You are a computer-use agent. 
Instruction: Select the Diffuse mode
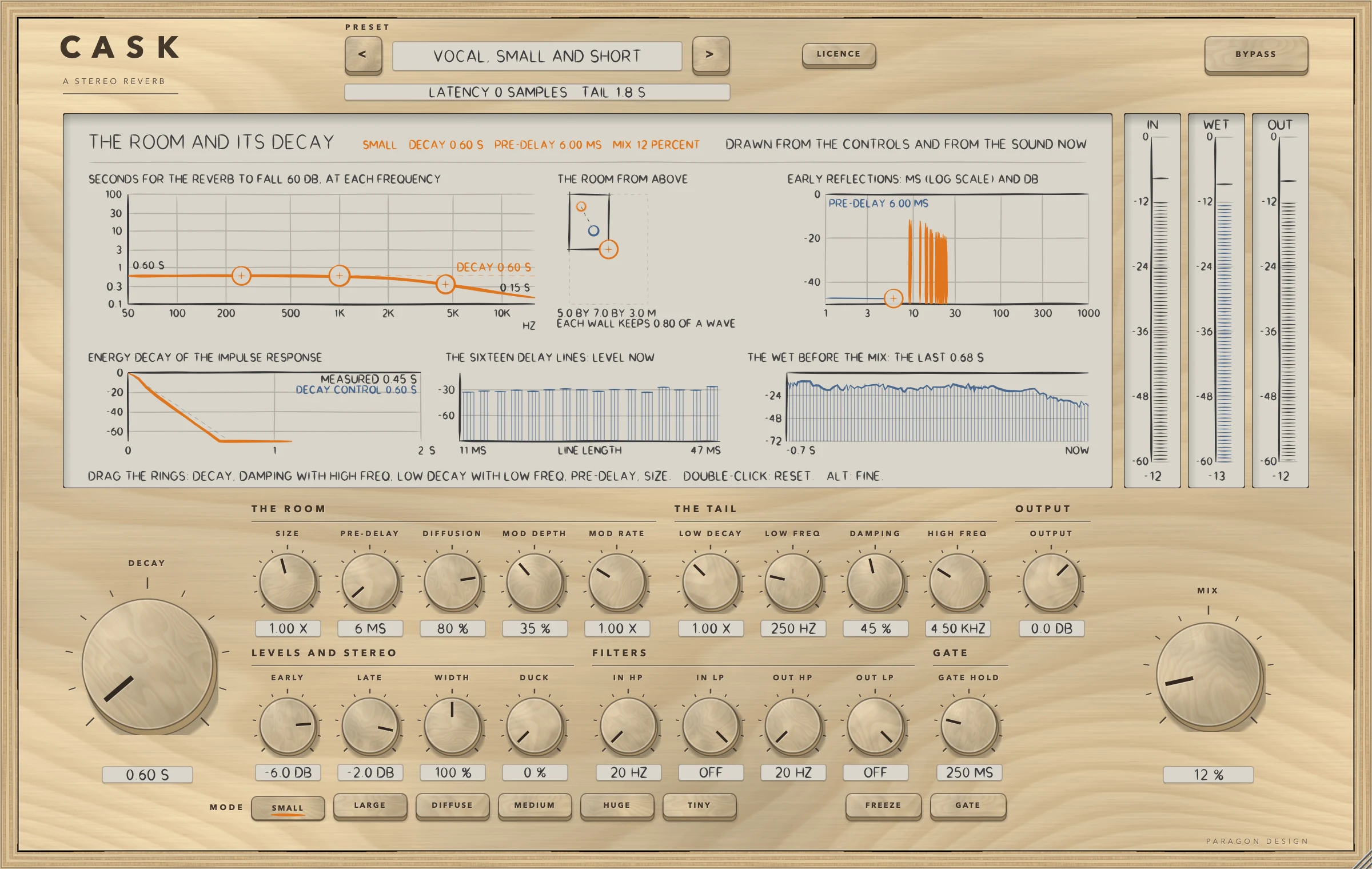[x=452, y=806]
